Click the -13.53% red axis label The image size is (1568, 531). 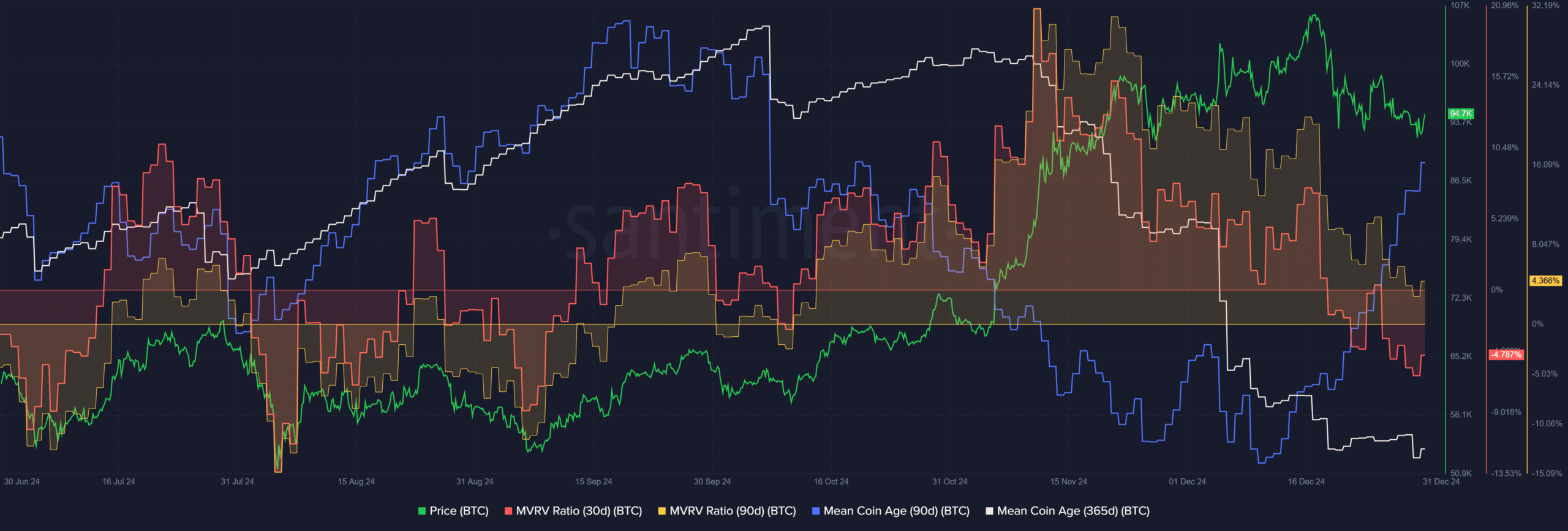[1506, 473]
